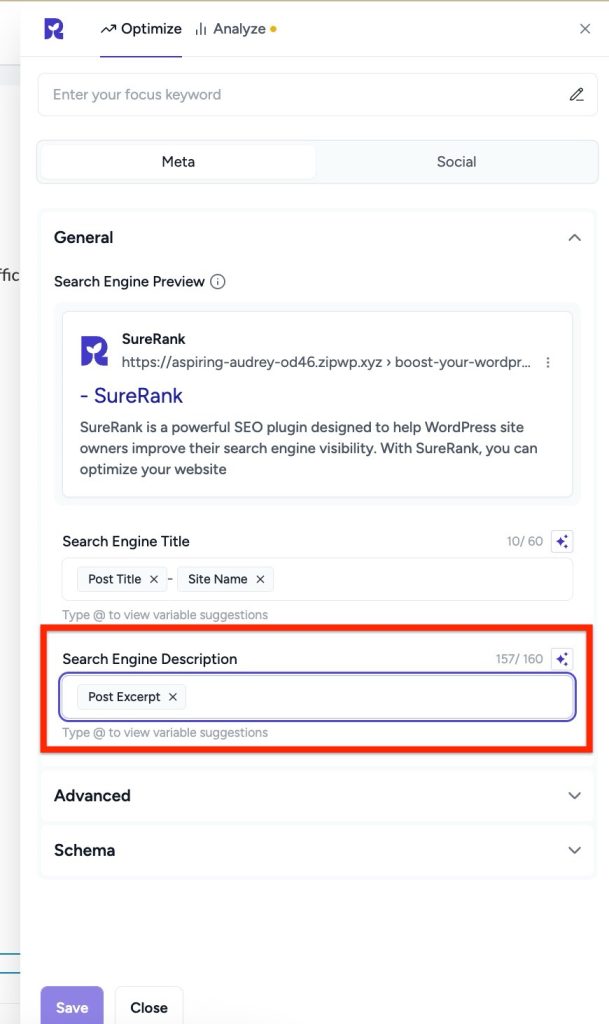Click the SureRank logo in panel header
This screenshot has height=1024, width=609.
pos(54,29)
